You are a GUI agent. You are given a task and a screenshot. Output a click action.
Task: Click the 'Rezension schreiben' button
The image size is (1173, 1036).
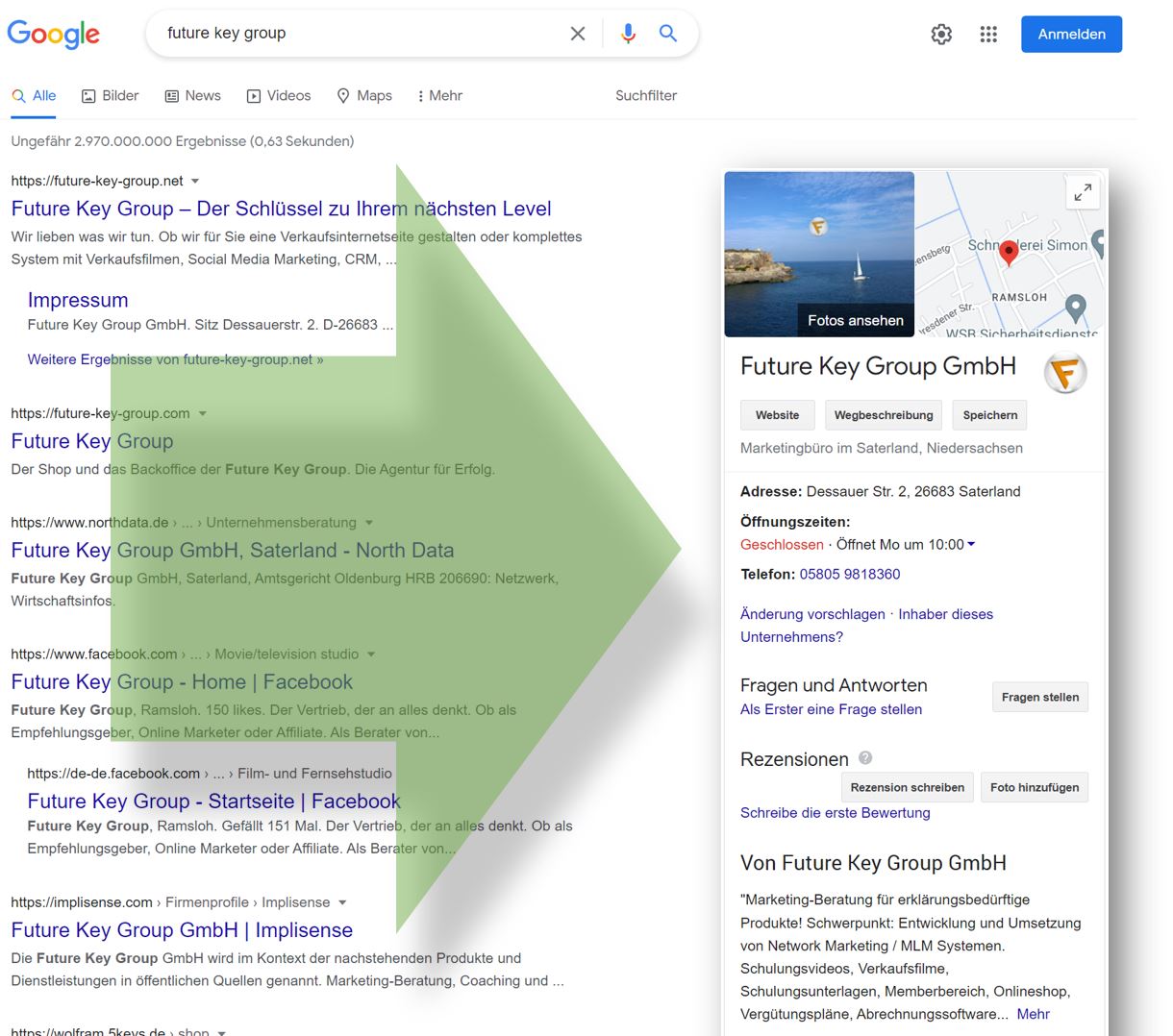907,787
